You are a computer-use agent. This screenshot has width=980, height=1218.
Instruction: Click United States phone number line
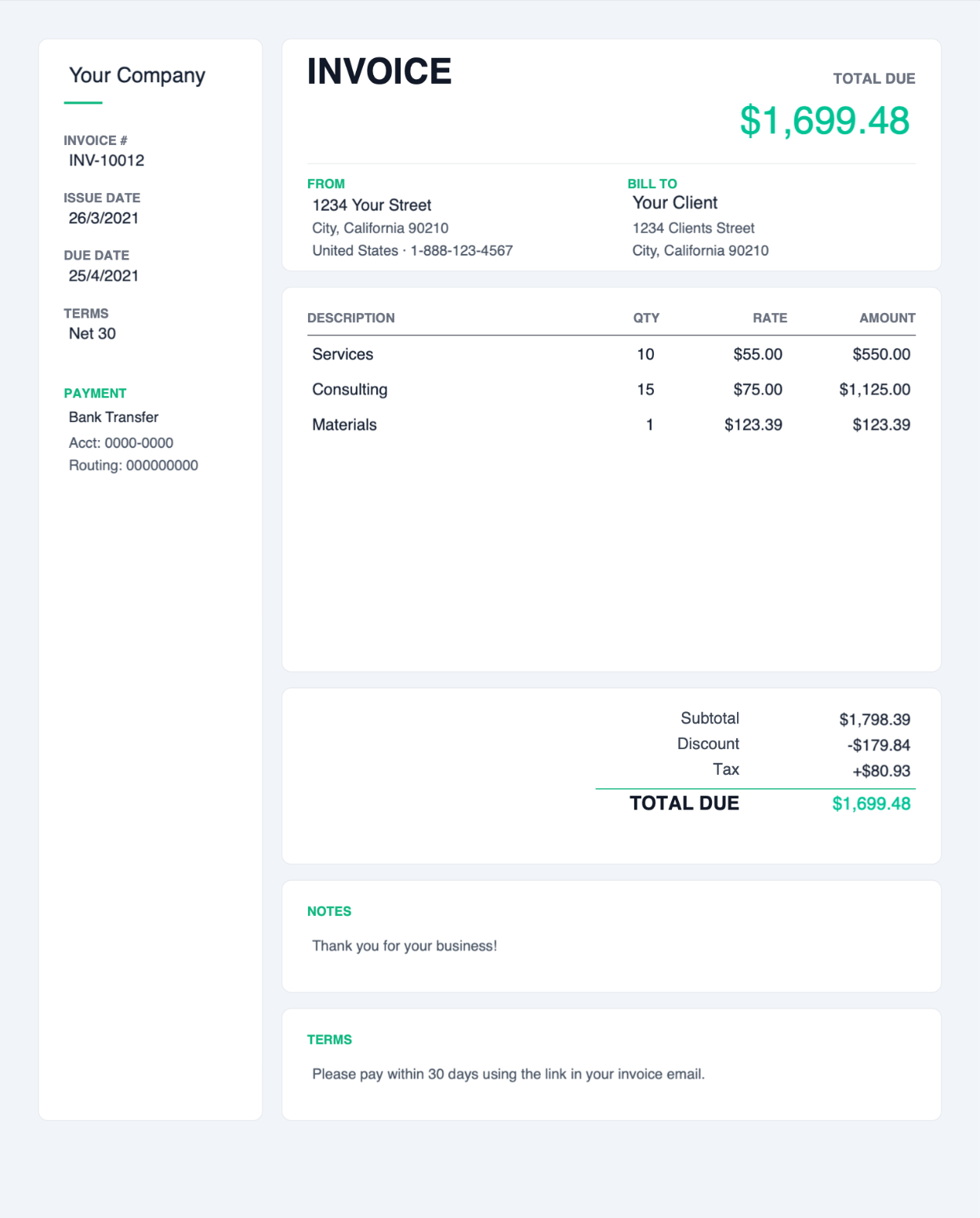point(412,251)
